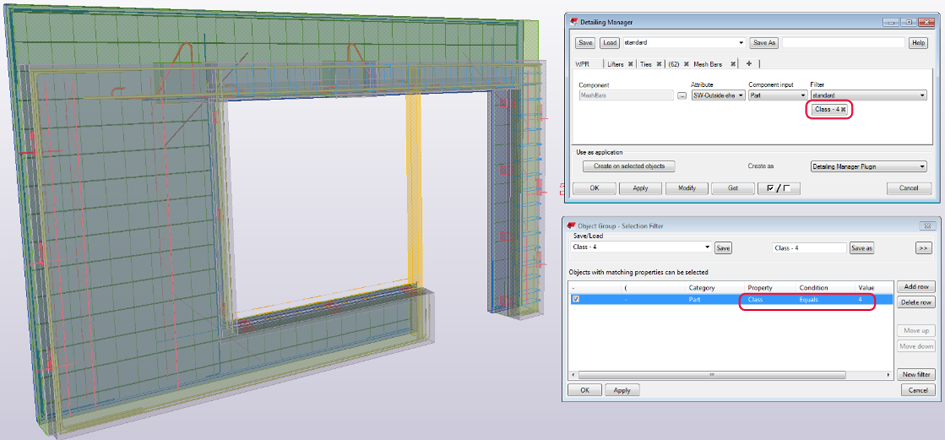945x440 pixels.
Task: Switch to the WPR tab
Action: 582,64
